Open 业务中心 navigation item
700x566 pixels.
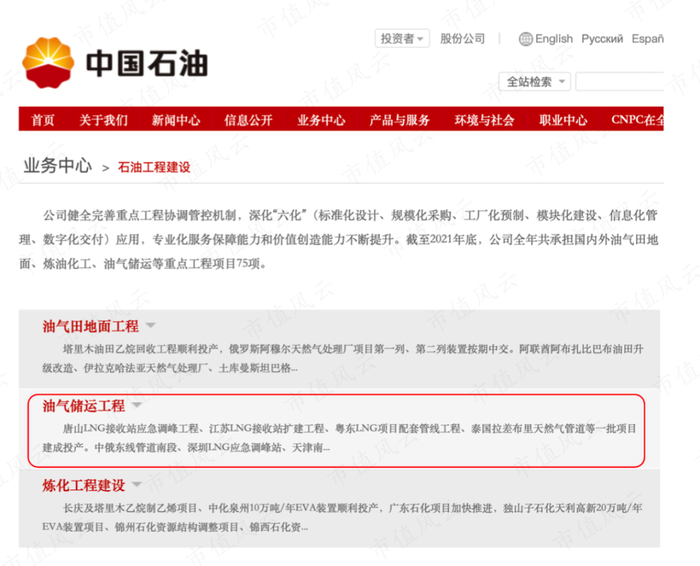point(321,120)
